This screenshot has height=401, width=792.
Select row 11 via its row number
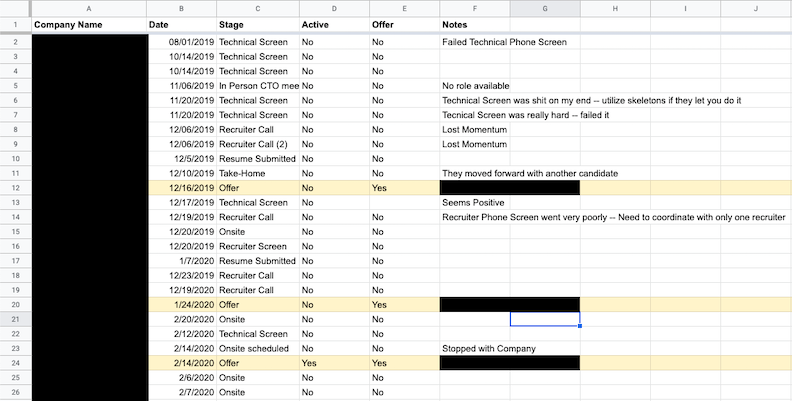pyautogui.click(x=15, y=173)
